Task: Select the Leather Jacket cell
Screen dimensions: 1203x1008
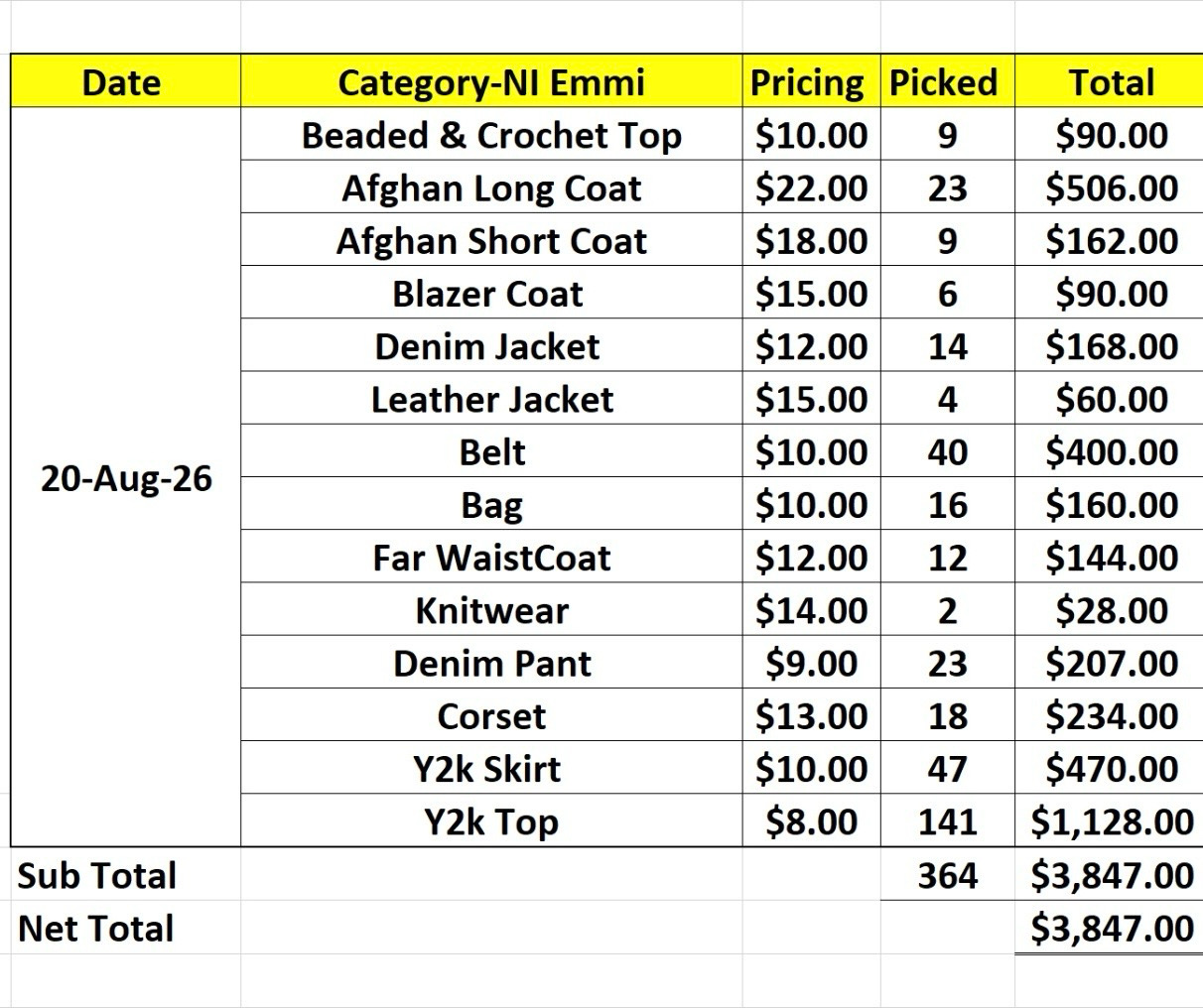Action: 491,398
